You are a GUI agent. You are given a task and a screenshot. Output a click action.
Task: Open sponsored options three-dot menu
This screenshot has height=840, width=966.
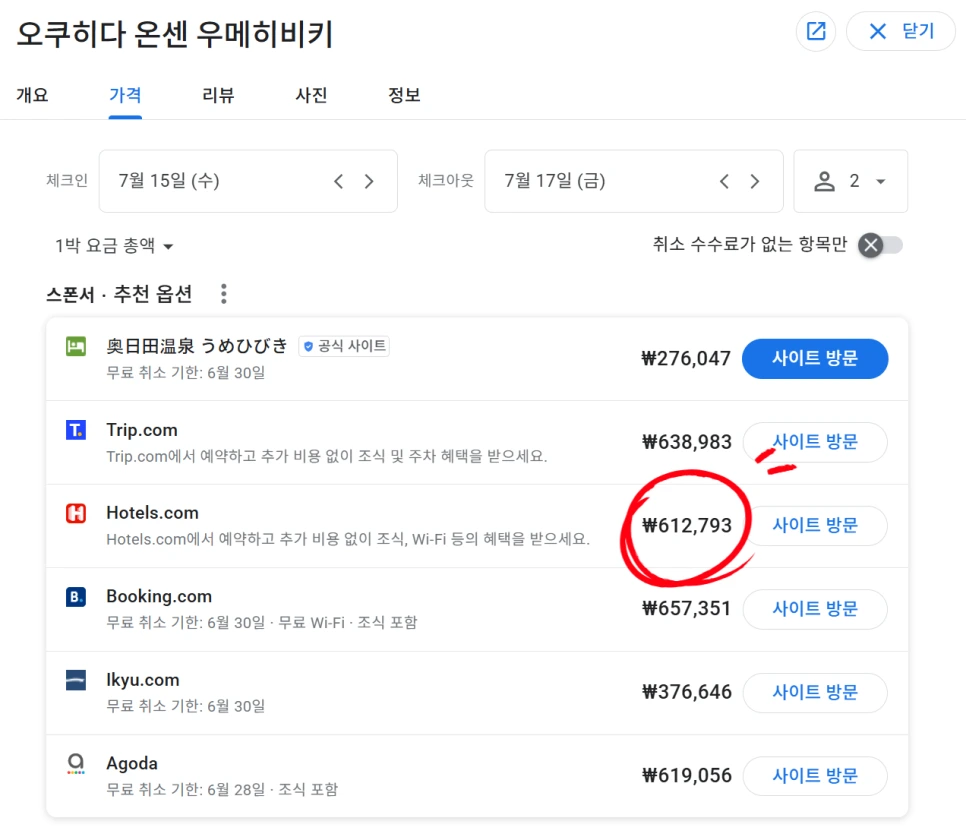click(224, 294)
